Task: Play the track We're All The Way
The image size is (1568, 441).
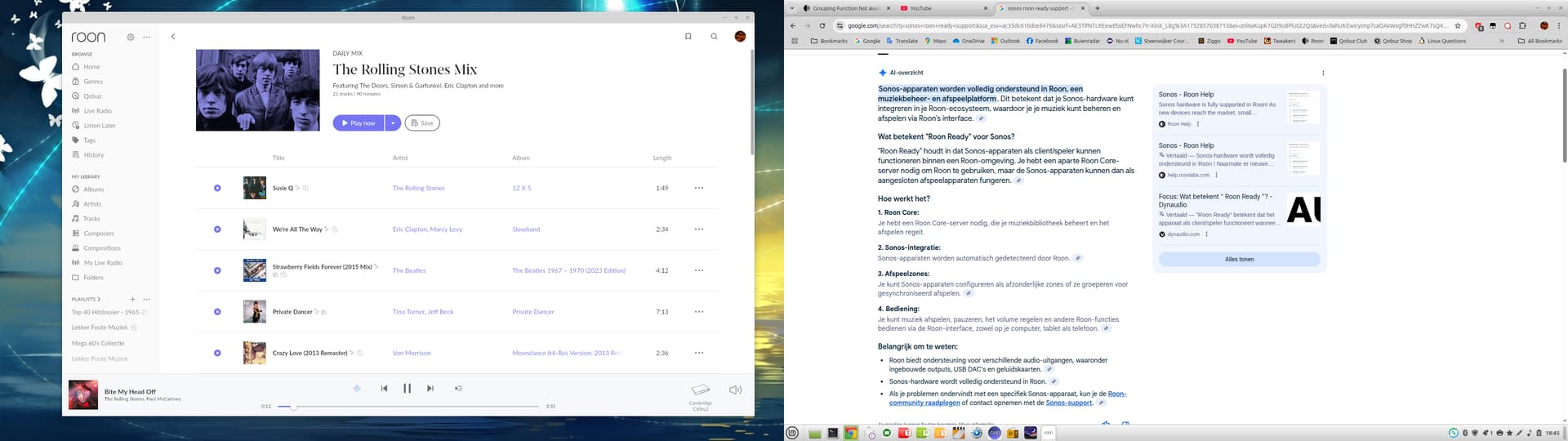Action: click(217, 229)
